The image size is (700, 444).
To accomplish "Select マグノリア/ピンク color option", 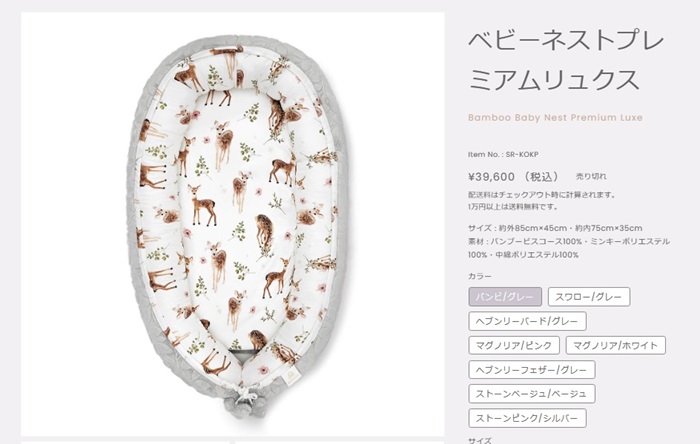I will point(514,345).
